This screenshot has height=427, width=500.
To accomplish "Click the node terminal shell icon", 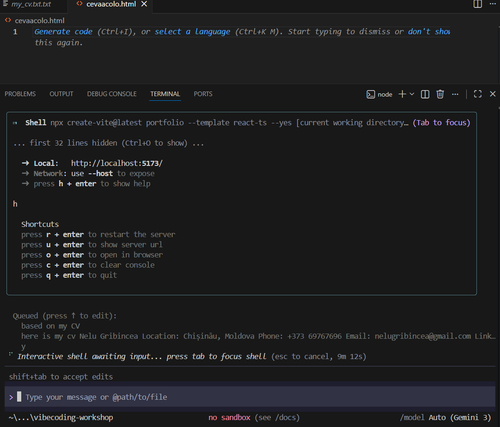I will coord(370,94).
